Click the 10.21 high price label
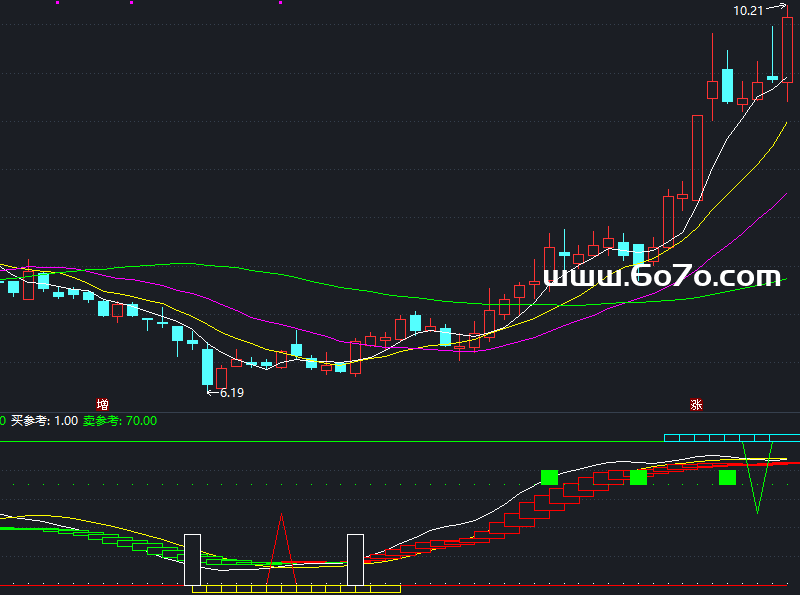The width and height of the screenshot is (800, 595). point(747,11)
